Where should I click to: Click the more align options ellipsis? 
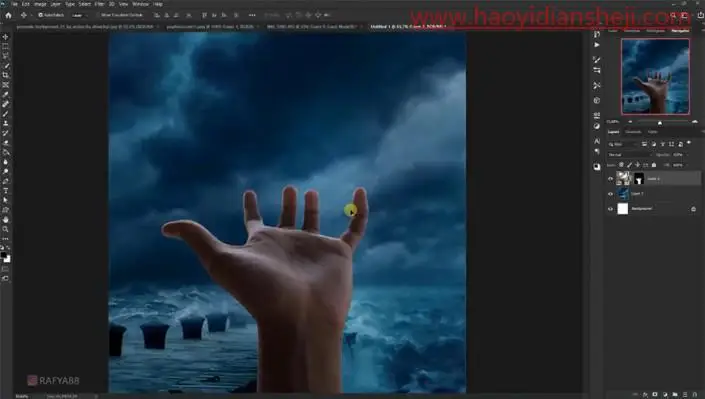(252, 15)
